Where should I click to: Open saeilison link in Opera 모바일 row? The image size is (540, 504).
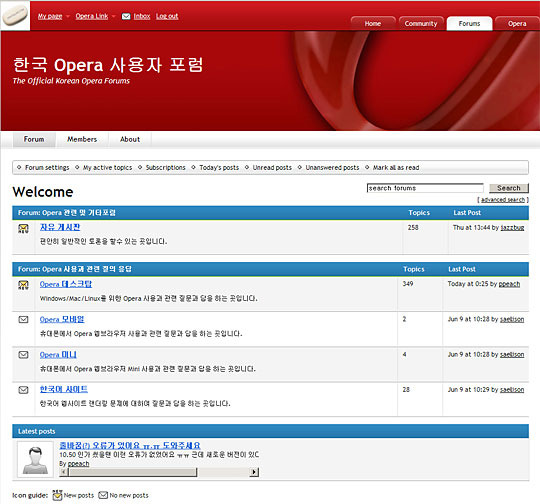(512, 320)
